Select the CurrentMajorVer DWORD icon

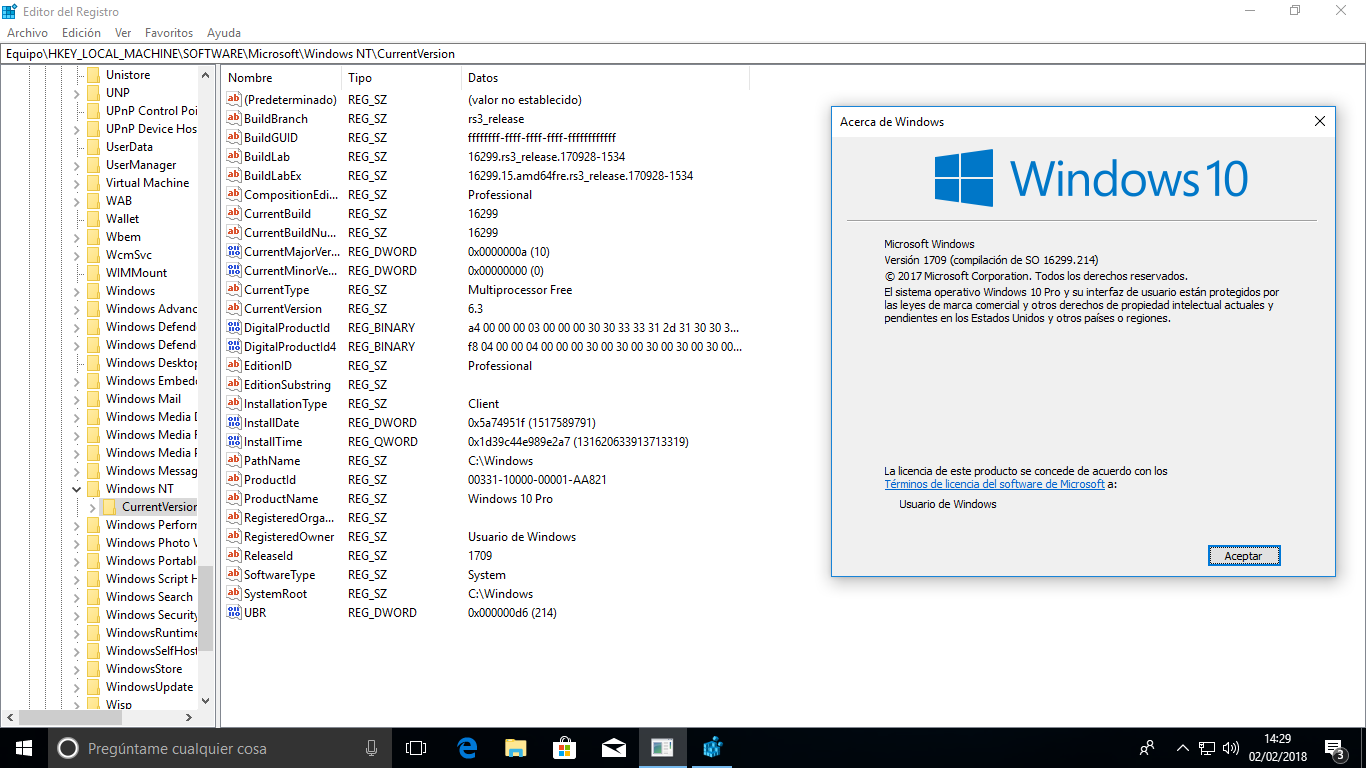point(234,252)
